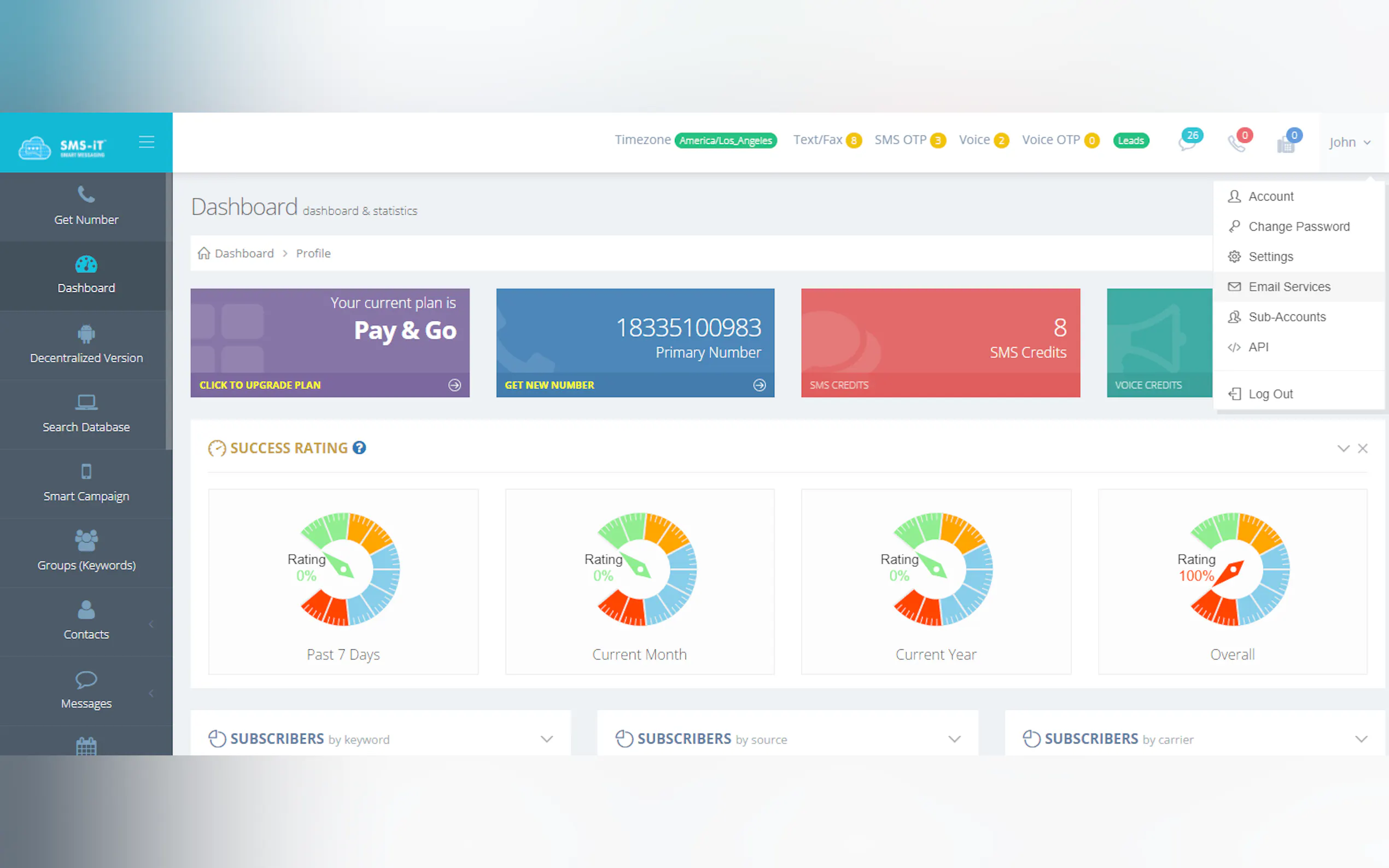Choose Change Password menu entry
1389x868 pixels.
pos(1298,226)
